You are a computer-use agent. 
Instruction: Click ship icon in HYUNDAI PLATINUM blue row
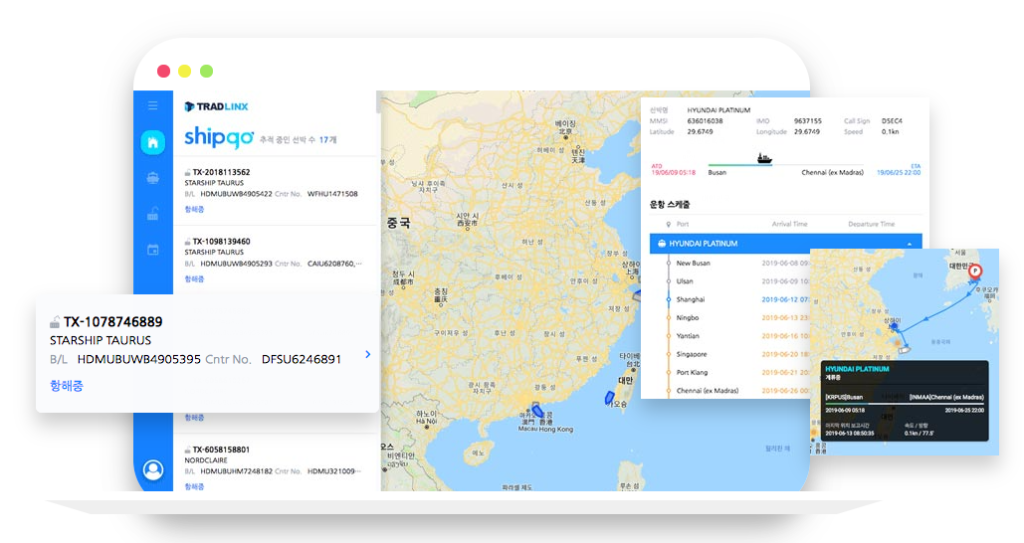pos(662,244)
